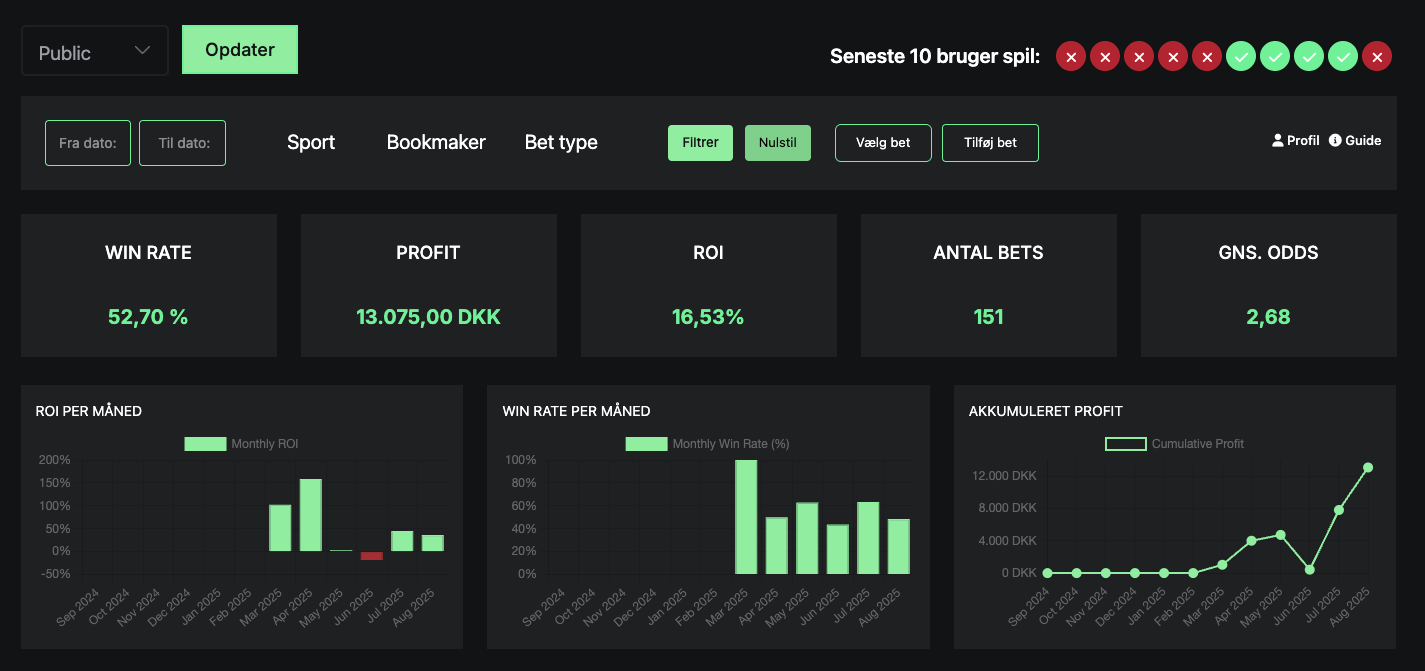The width and height of the screenshot is (1425, 671).
Task: Select the first green checkmark result icon
Action: pyautogui.click(x=1241, y=57)
